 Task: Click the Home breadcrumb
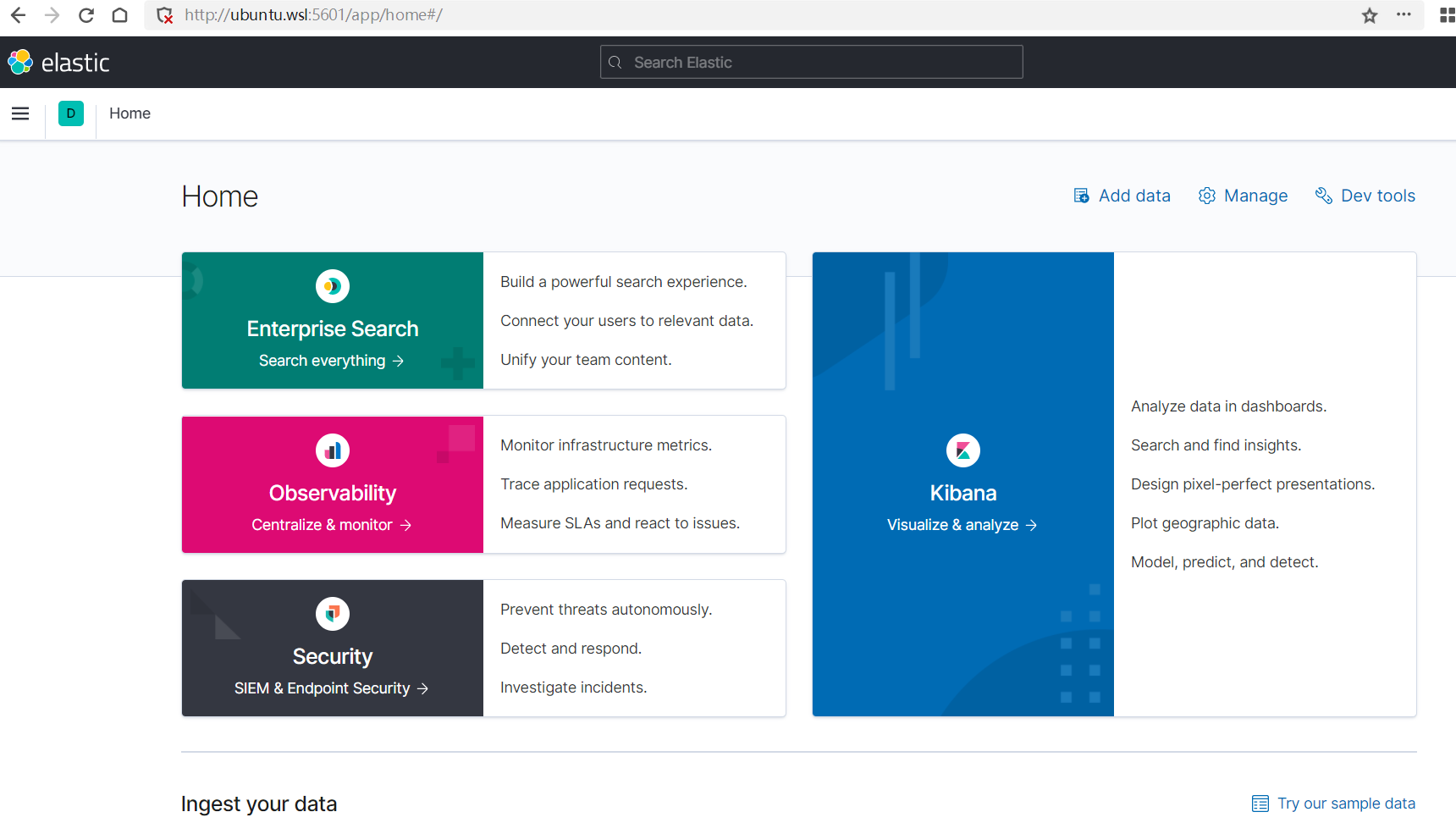130,113
